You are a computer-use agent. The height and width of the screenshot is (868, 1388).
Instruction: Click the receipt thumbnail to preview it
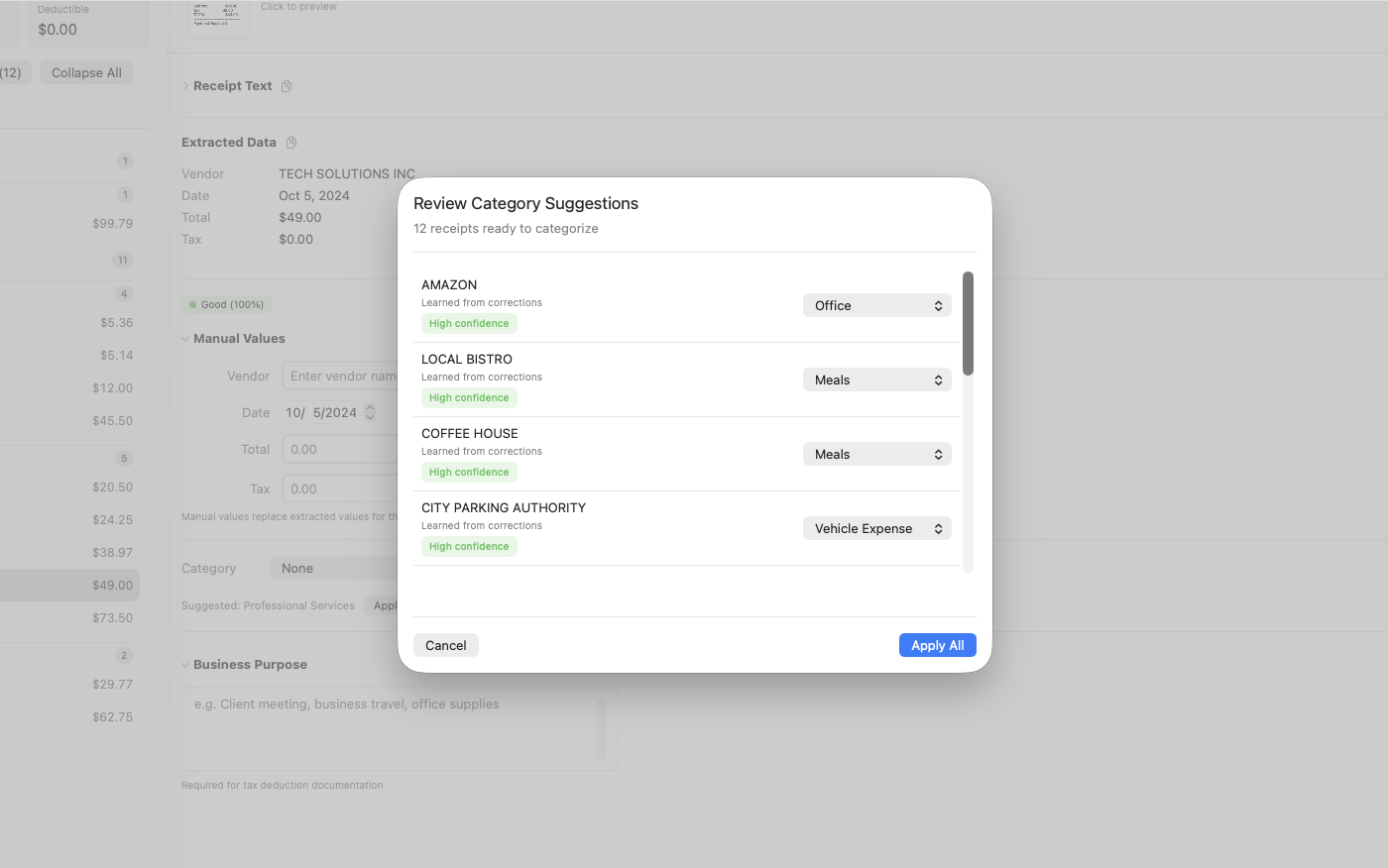[x=218, y=17]
